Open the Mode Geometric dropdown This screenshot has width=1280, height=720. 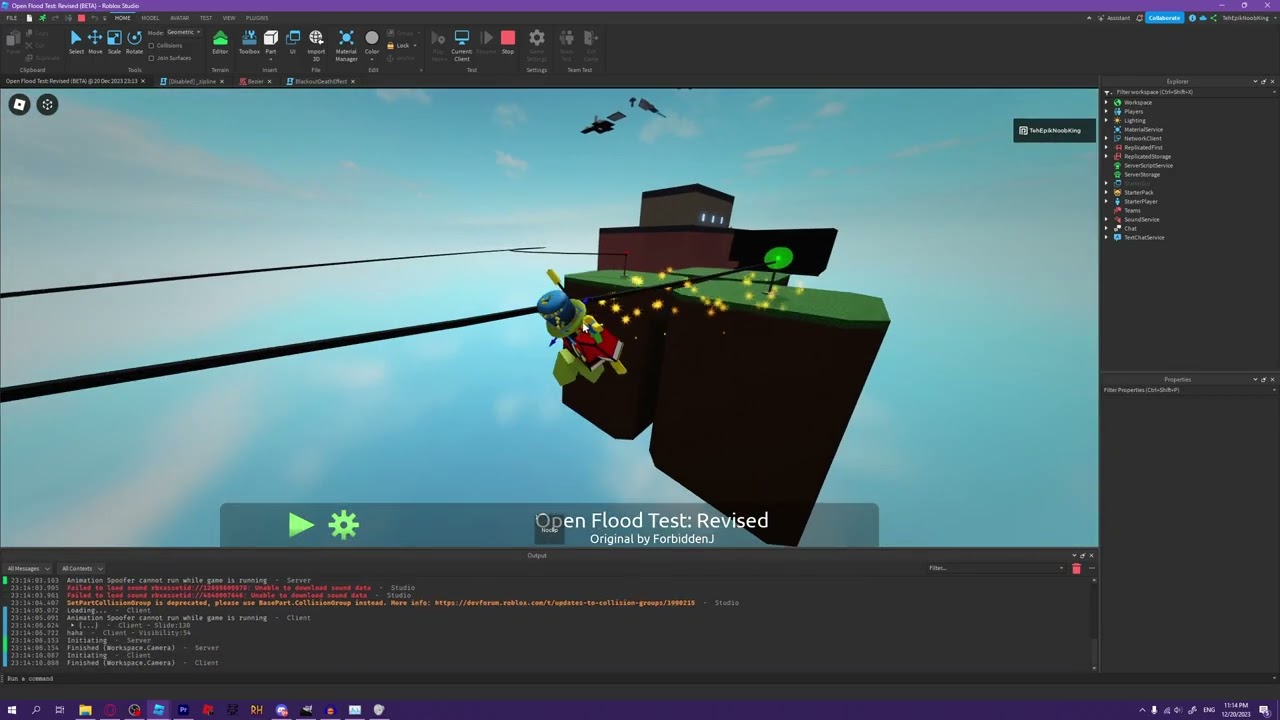(x=184, y=32)
